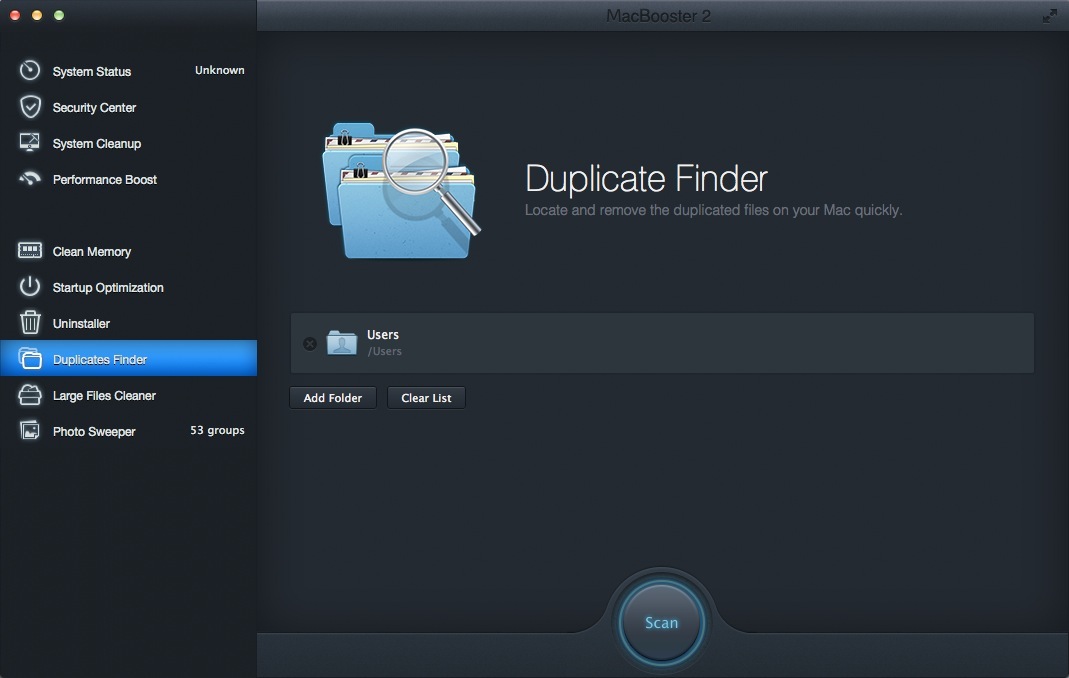Image resolution: width=1069 pixels, height=678 pixels.
Task: Click the Add Folder button
Action: click(333, 398)
